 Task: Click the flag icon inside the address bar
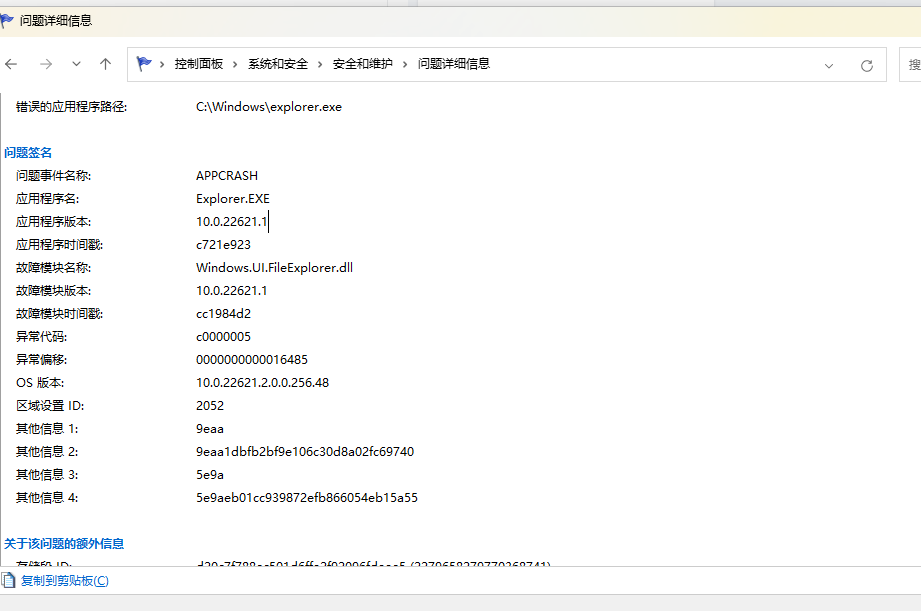pyautogui.click(x=145, y=64)
